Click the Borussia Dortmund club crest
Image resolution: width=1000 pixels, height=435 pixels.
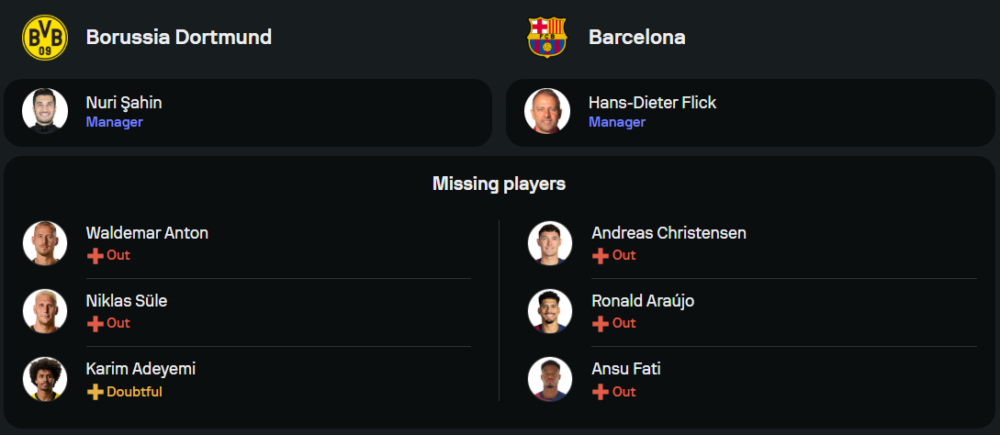pyautogui.click(x=45, y=37)
